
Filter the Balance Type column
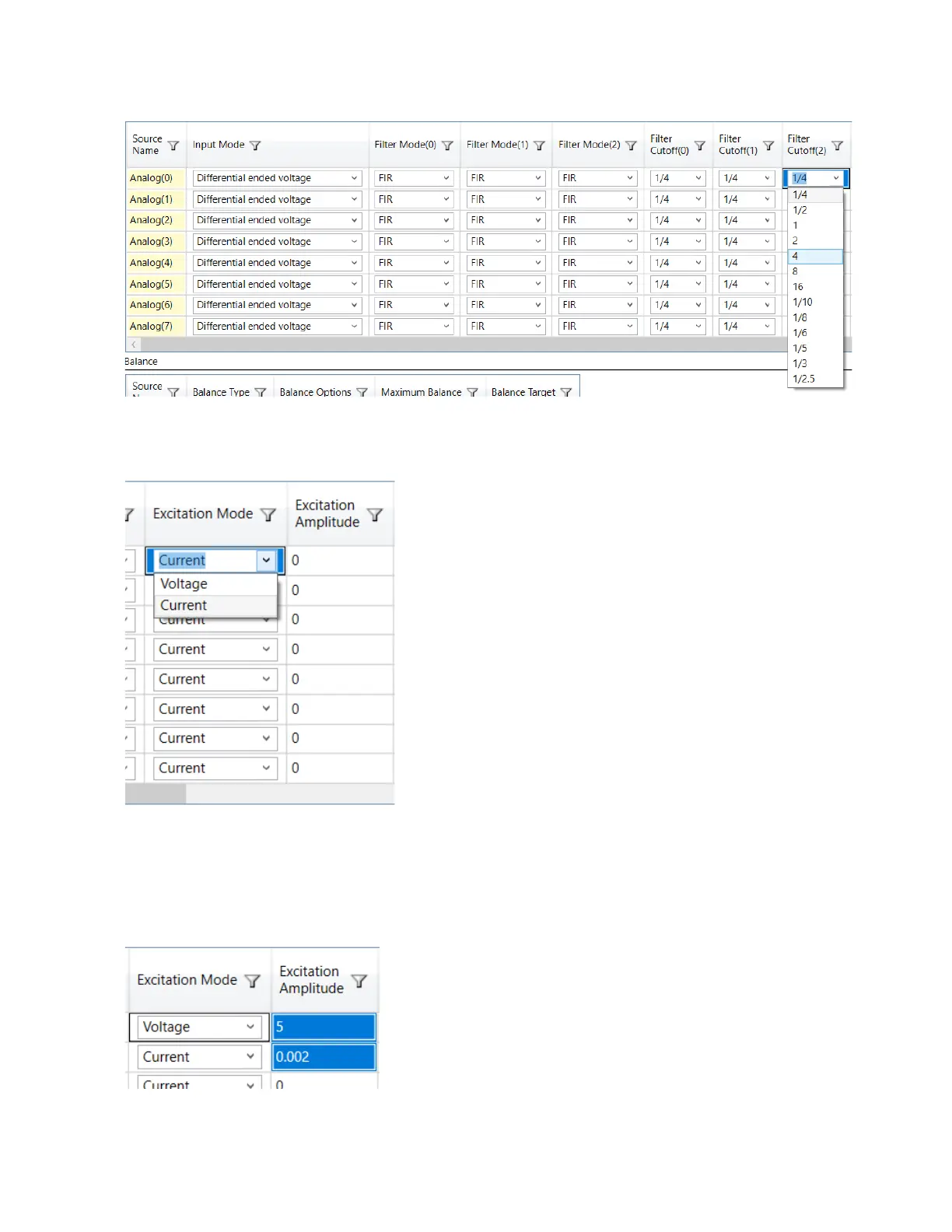click(261, 392)
